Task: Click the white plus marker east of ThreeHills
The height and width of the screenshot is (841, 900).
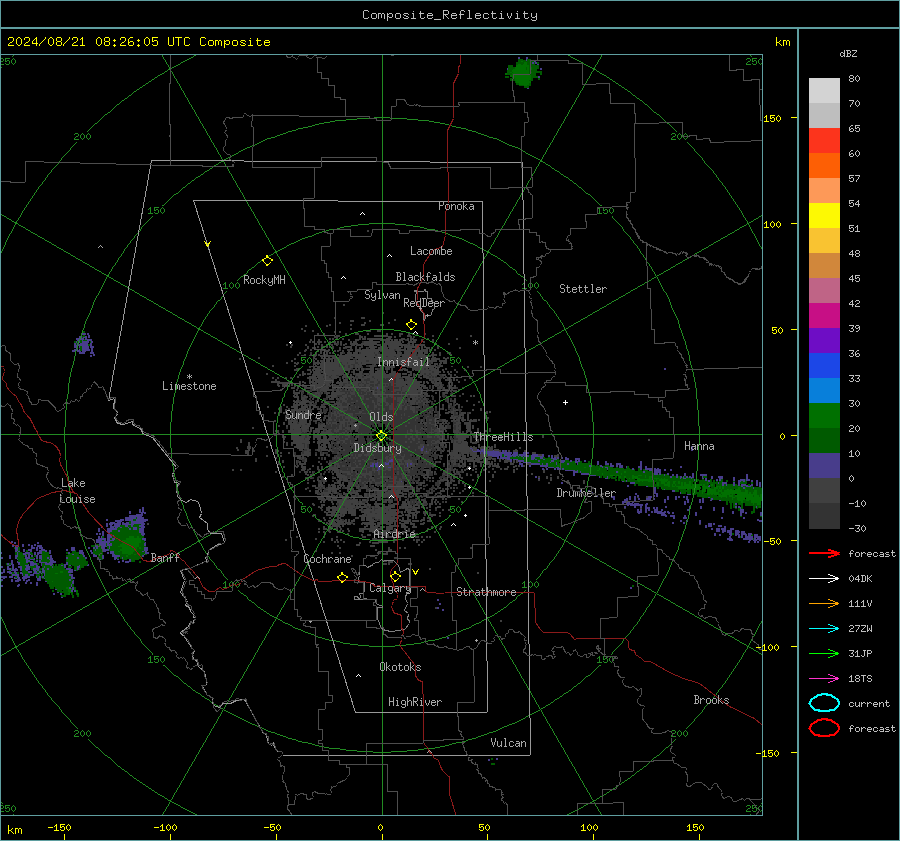Action: click(x=565, y=402)
